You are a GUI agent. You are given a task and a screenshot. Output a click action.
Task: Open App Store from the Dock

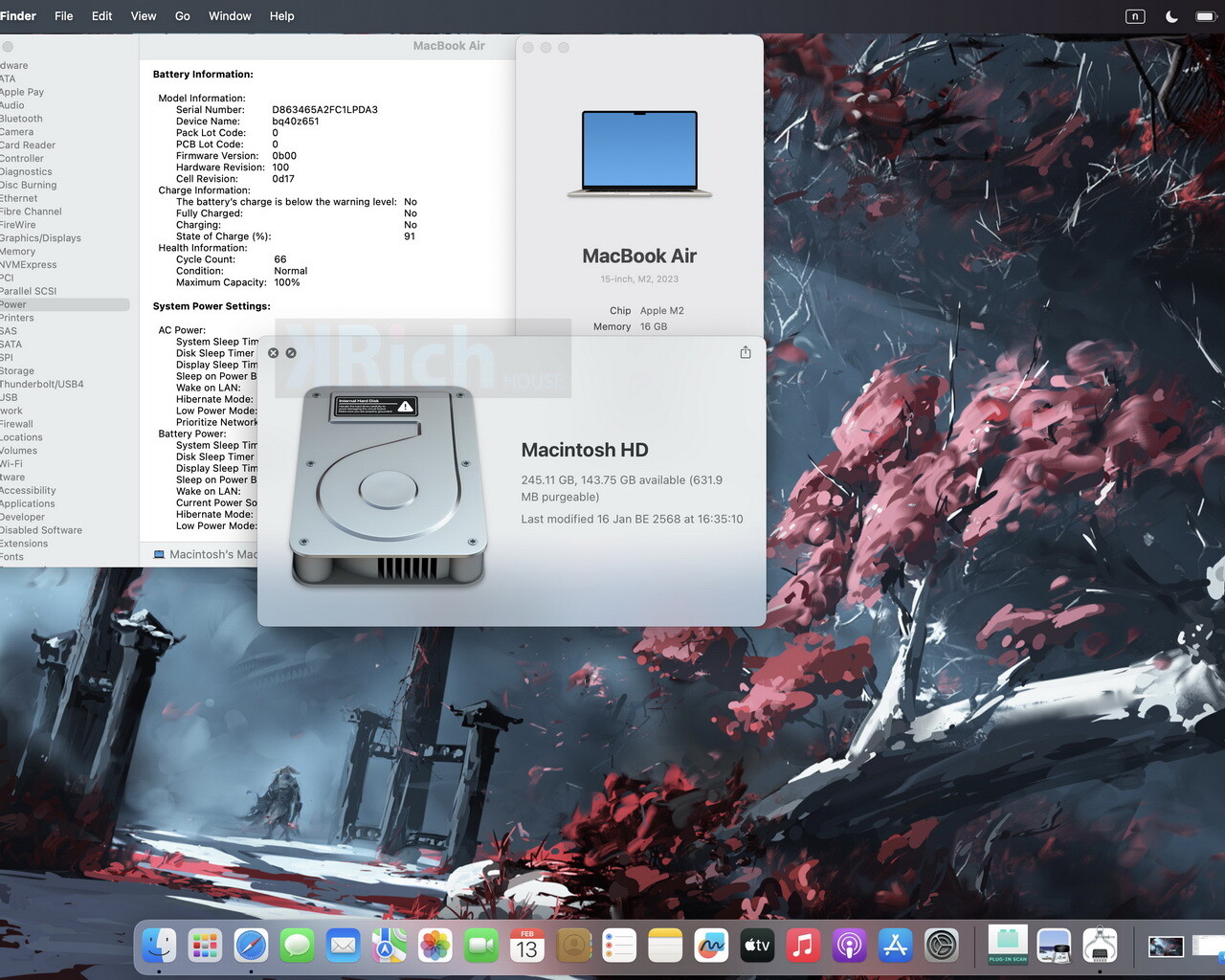[x=895, y=947]
